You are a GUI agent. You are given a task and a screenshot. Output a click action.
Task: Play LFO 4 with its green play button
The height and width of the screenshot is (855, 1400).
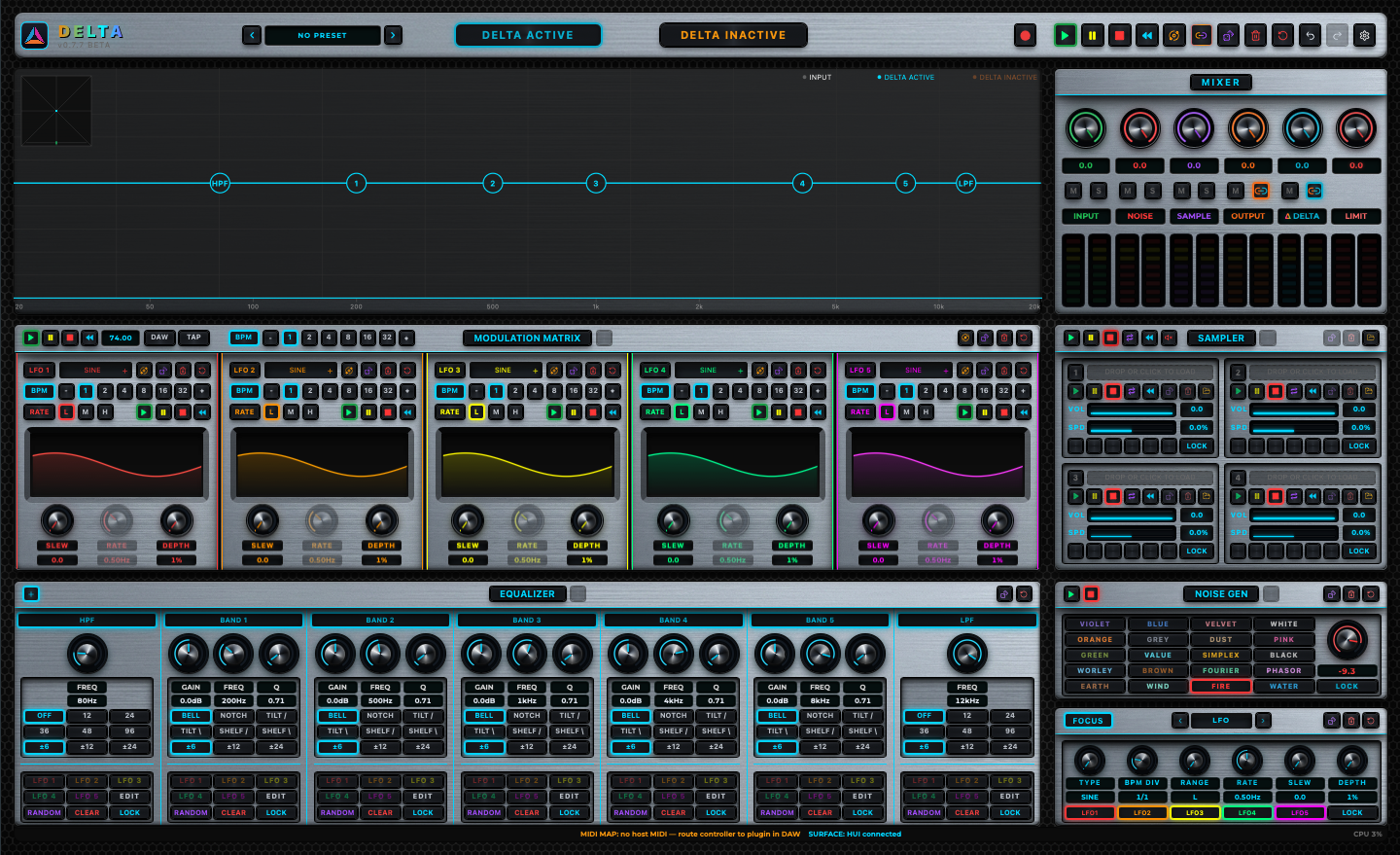pos(759,412)
